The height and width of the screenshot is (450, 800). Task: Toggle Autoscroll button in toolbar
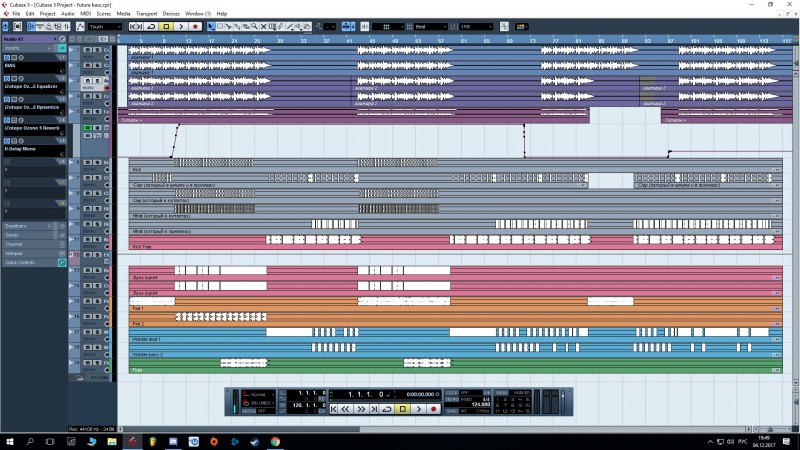pos(348,27)
